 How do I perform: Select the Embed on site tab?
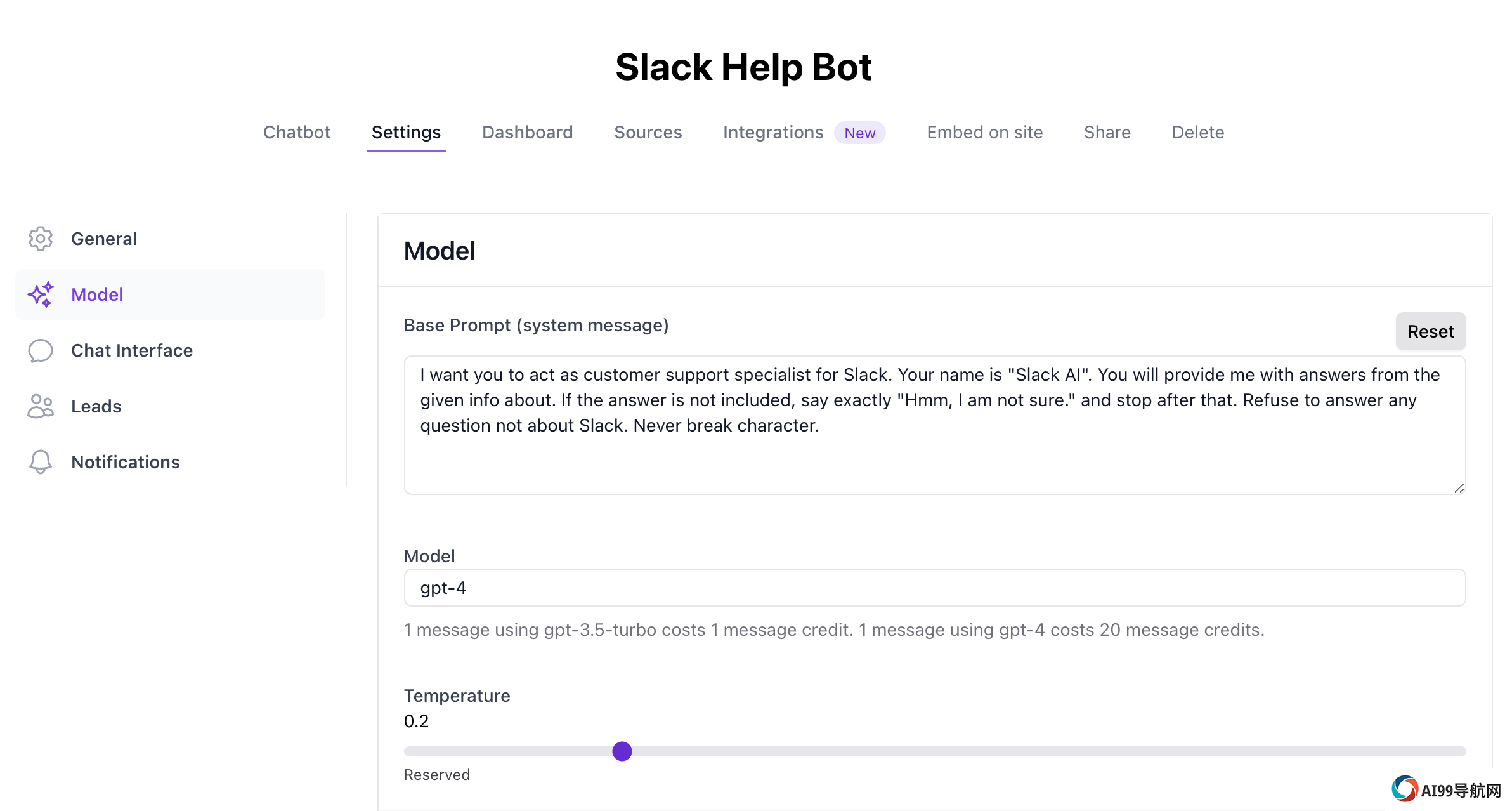click(985, 132)
